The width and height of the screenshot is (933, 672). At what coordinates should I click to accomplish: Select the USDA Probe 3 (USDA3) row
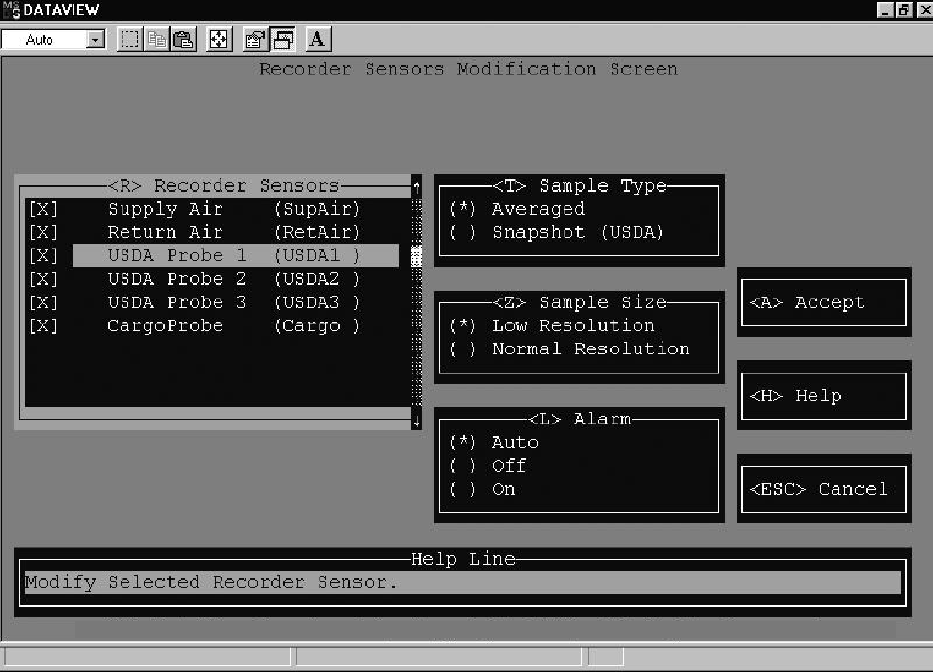coord(234,302)
